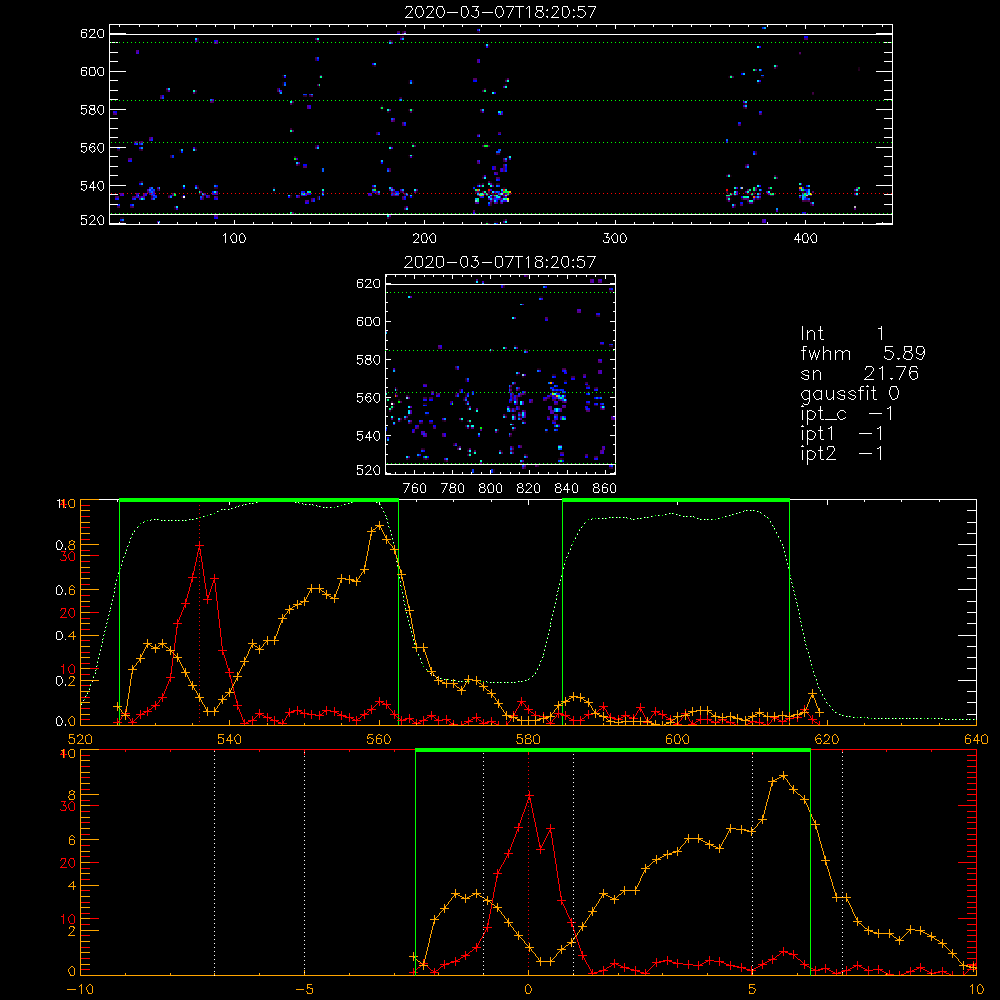Screen dimensions: 1000x1000
Task: Click the orange curve peak near 560 on profile plot
Action: pos(379,526)
